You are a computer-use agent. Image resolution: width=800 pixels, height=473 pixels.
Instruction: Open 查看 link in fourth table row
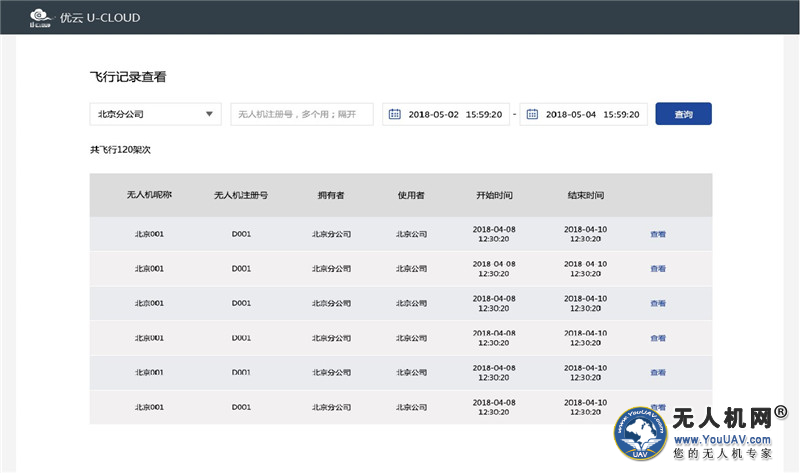658,338
